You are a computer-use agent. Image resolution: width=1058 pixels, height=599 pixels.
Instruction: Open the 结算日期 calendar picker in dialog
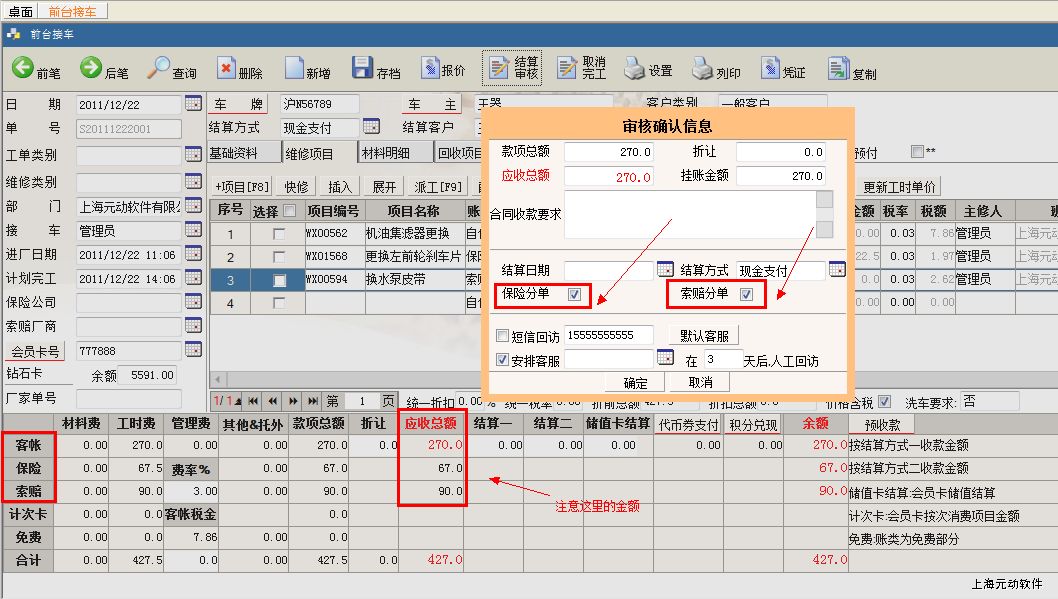pos(665,270)
